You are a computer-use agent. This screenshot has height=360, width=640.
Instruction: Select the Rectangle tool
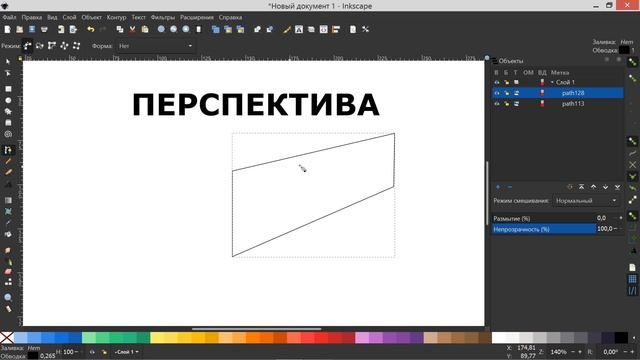click(8, 89)
